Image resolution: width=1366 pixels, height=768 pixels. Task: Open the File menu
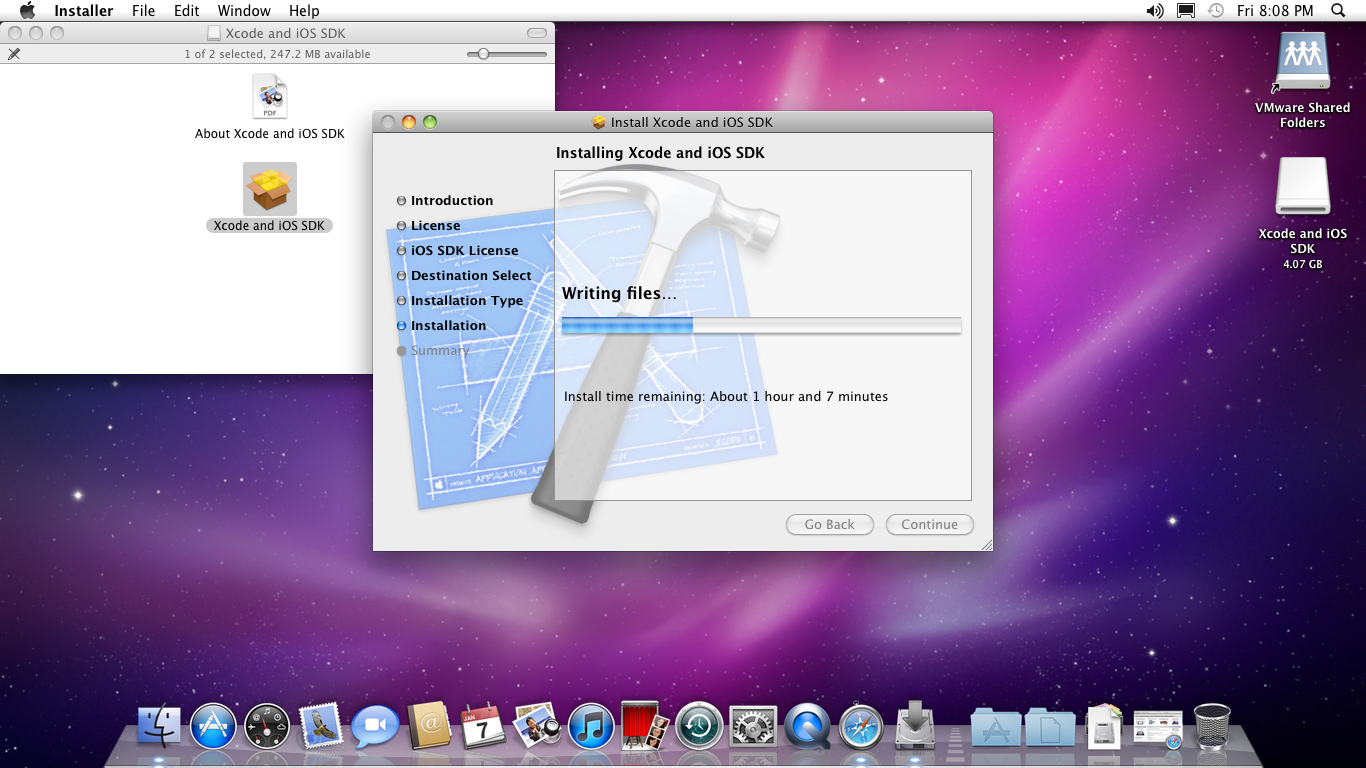tap(144, 11)
